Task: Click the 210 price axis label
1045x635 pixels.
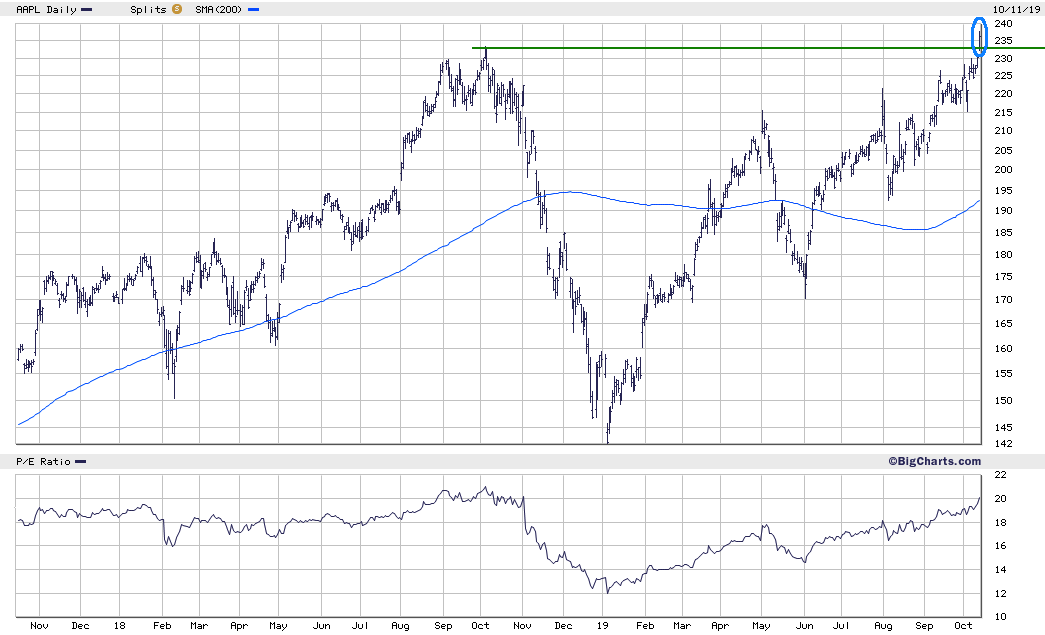Action: tap(1003, 131)
